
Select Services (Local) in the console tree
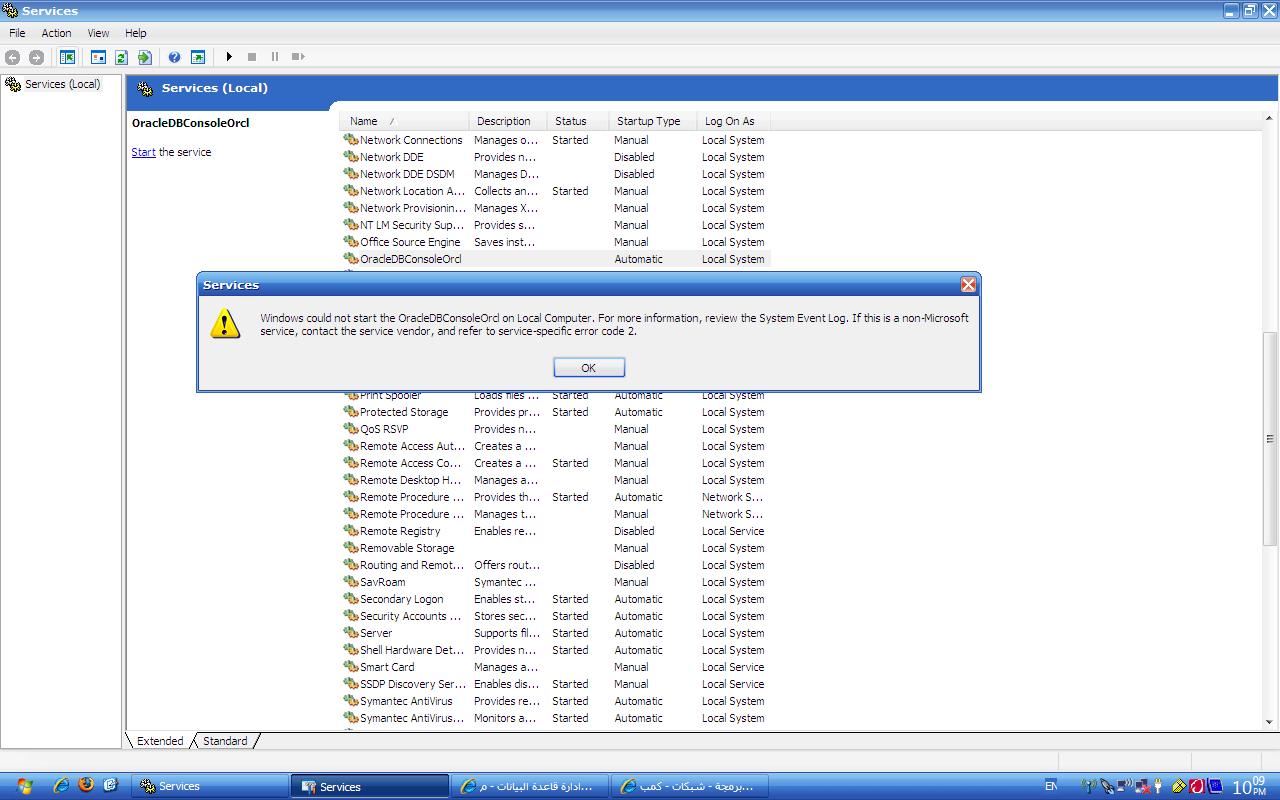pos(62,84)
